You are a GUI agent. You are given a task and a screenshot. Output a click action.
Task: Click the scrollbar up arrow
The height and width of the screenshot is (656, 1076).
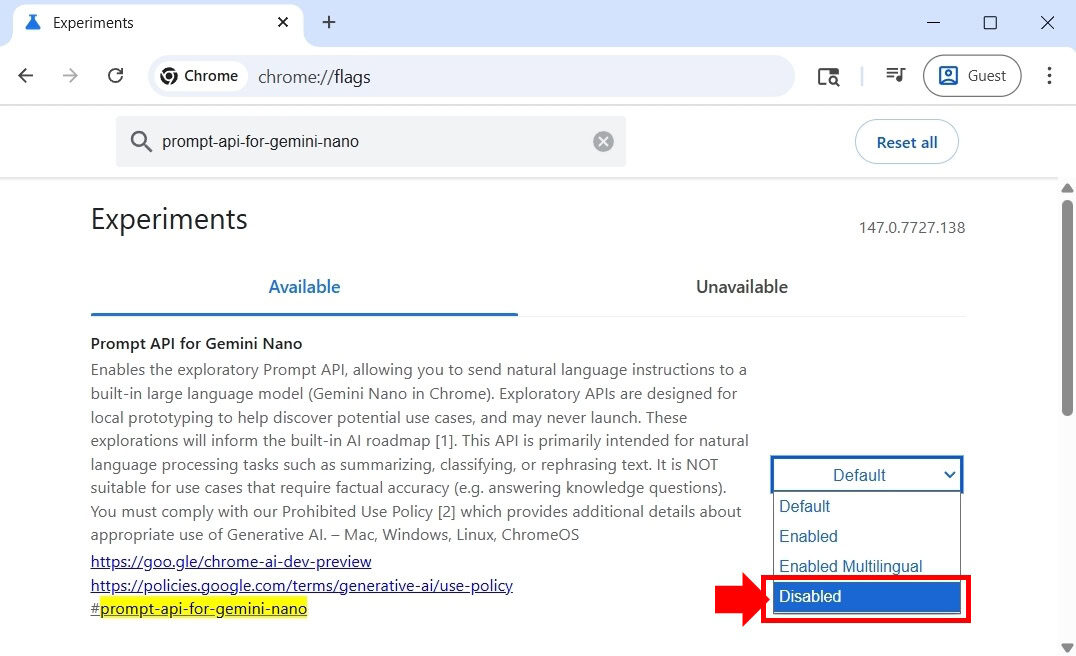pyautogui.click(x=1067, y=188)
